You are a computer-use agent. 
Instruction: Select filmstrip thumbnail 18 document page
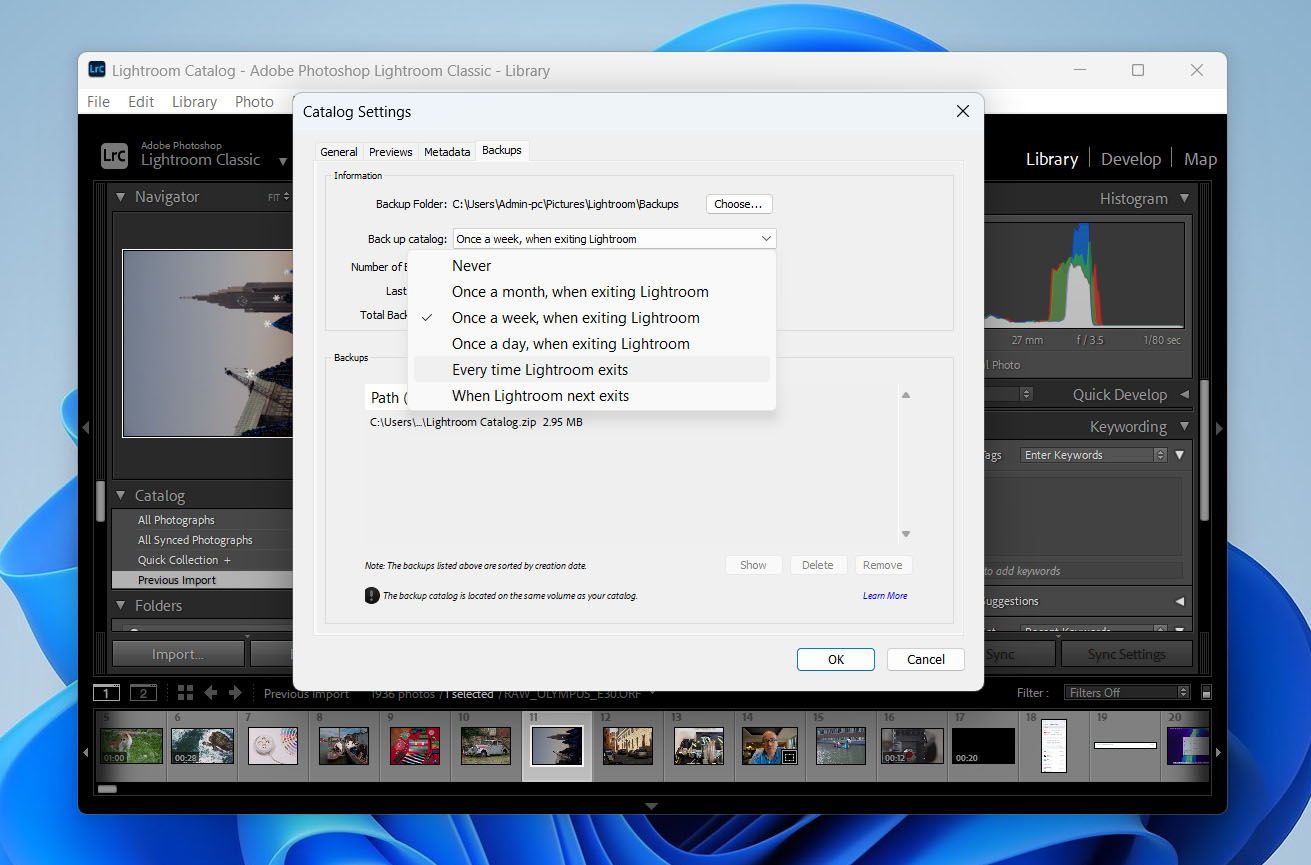coord(1054,746)
